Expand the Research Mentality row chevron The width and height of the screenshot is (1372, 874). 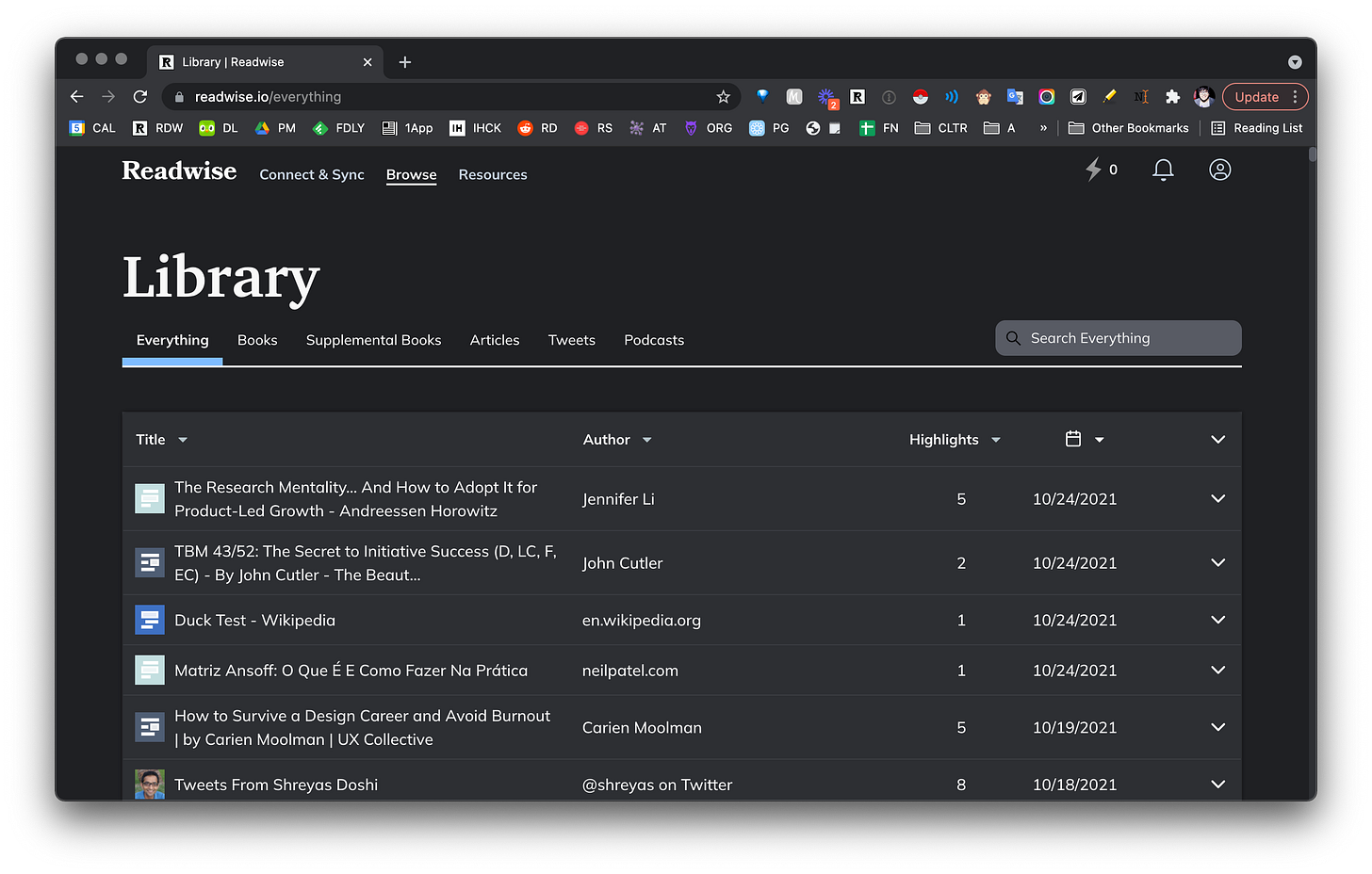(x=1217, y=498)
